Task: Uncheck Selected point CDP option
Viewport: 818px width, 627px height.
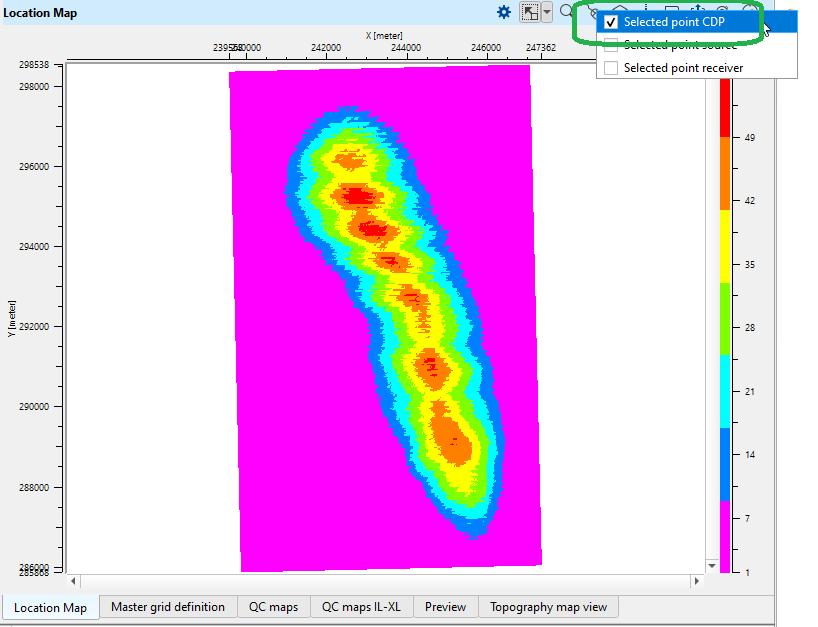Action: pos(611,22)
